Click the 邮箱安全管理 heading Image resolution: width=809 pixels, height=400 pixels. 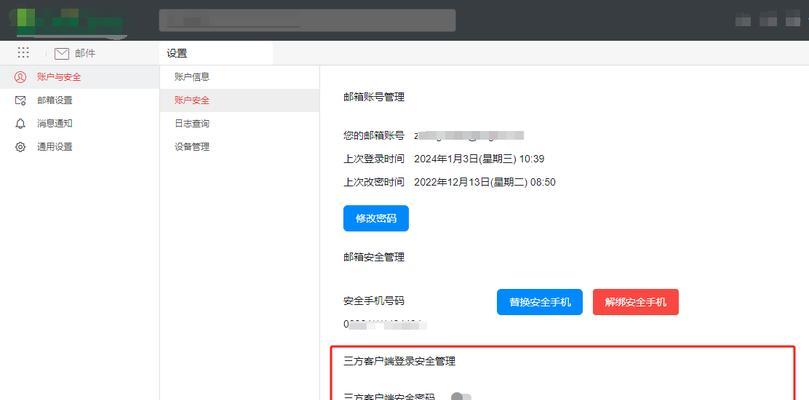(x=374, y=257)
